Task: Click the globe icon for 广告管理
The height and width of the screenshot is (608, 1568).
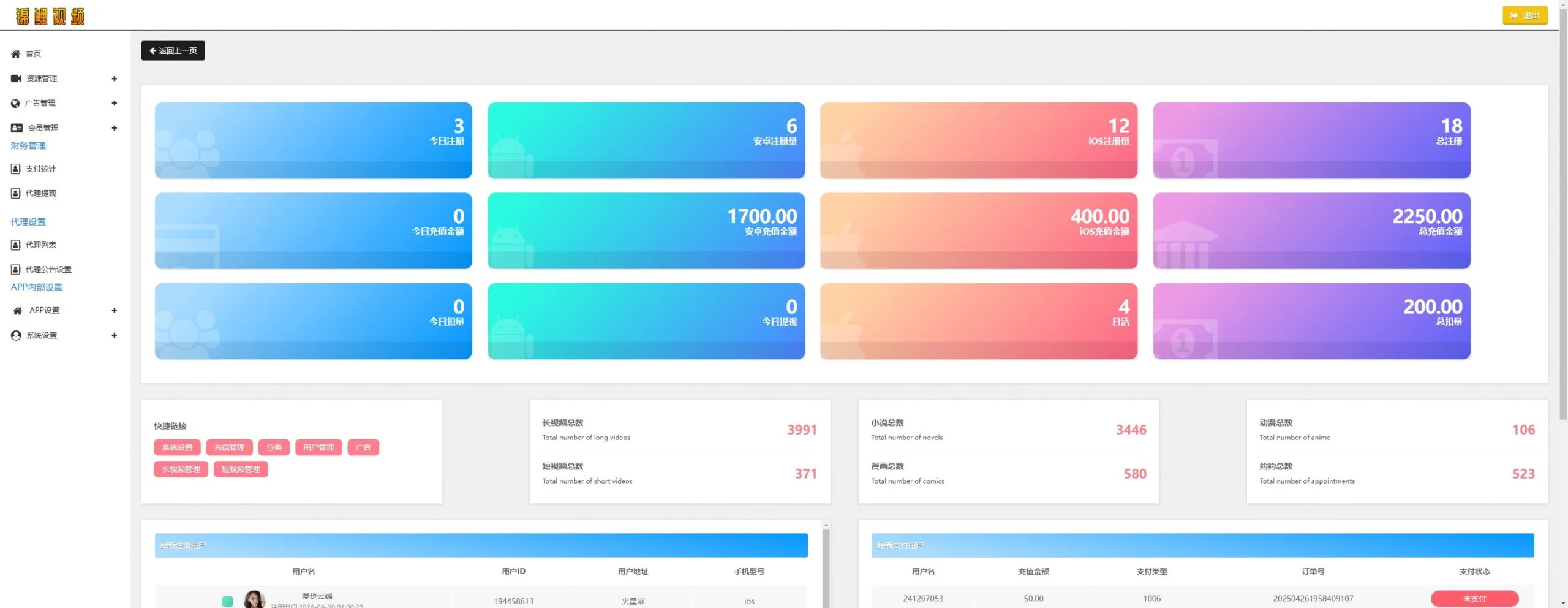Action: [15, 103]
